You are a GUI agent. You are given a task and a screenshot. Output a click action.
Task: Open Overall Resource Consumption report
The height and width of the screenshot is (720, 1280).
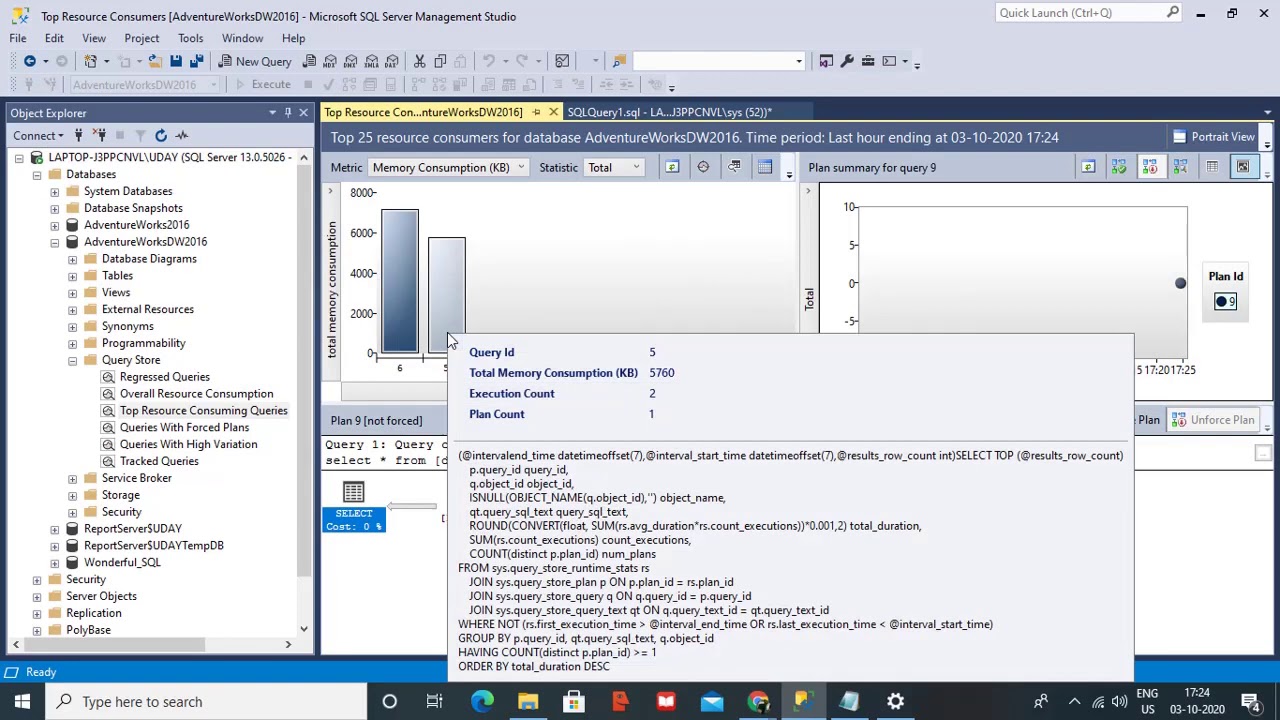[x=196, y=394]
